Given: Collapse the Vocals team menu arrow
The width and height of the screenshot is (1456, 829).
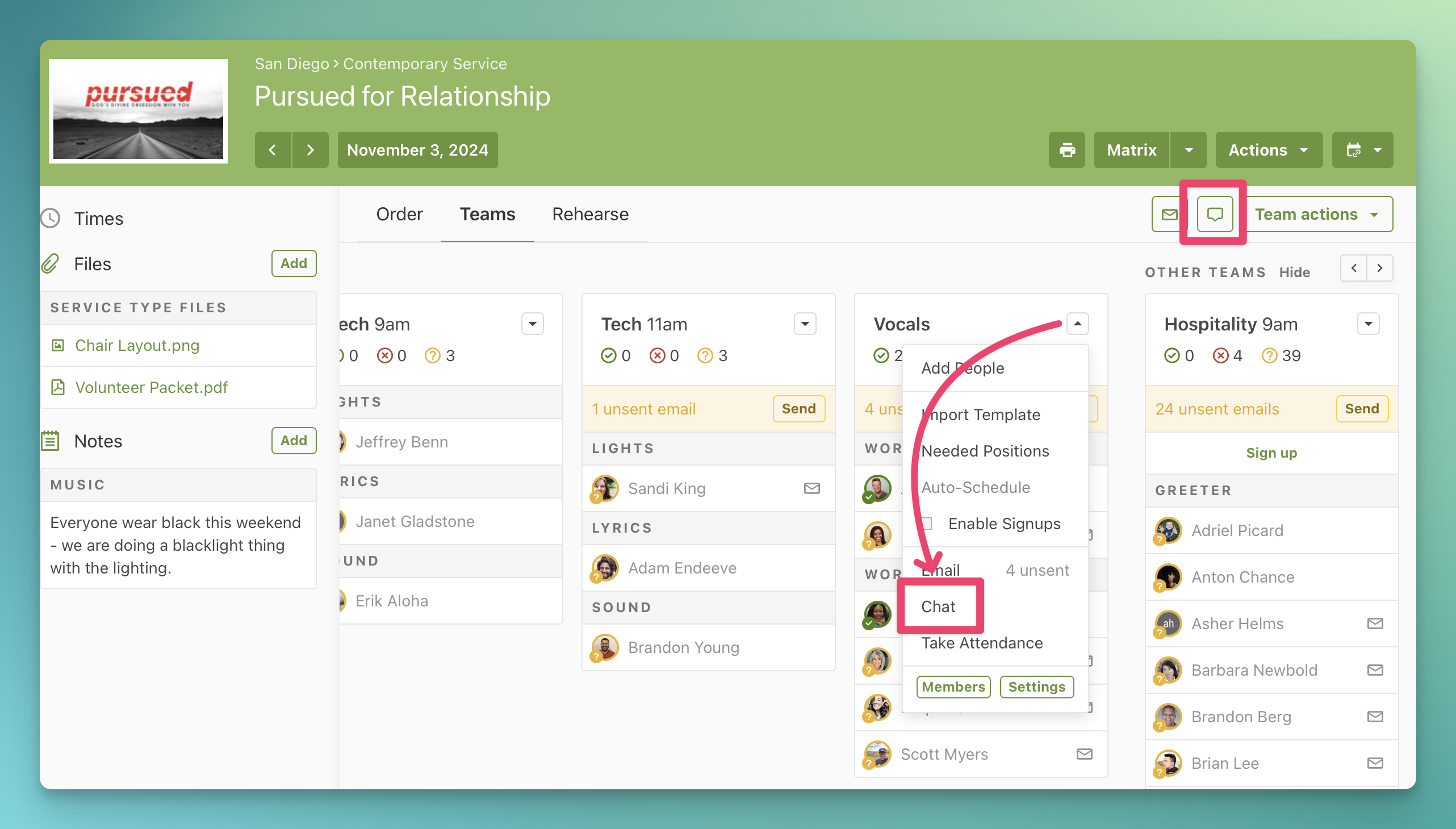Looking at the screenshot, I should pyautogui.click(x=1077, y=324).
